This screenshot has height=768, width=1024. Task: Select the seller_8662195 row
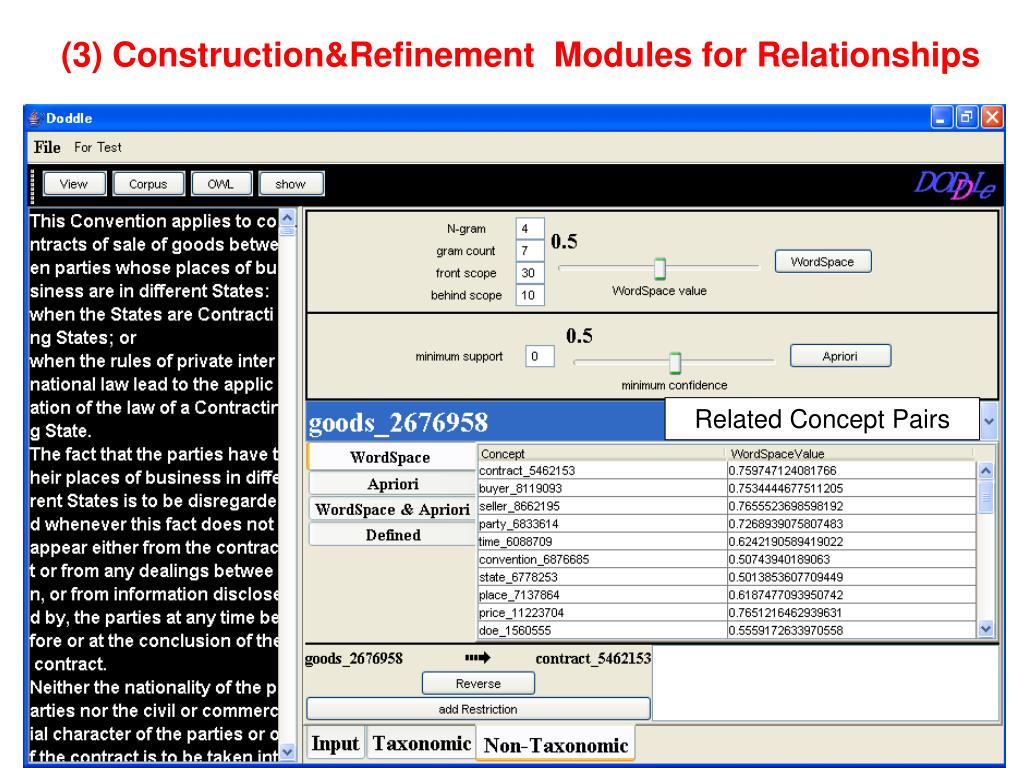tap(727, 506)
